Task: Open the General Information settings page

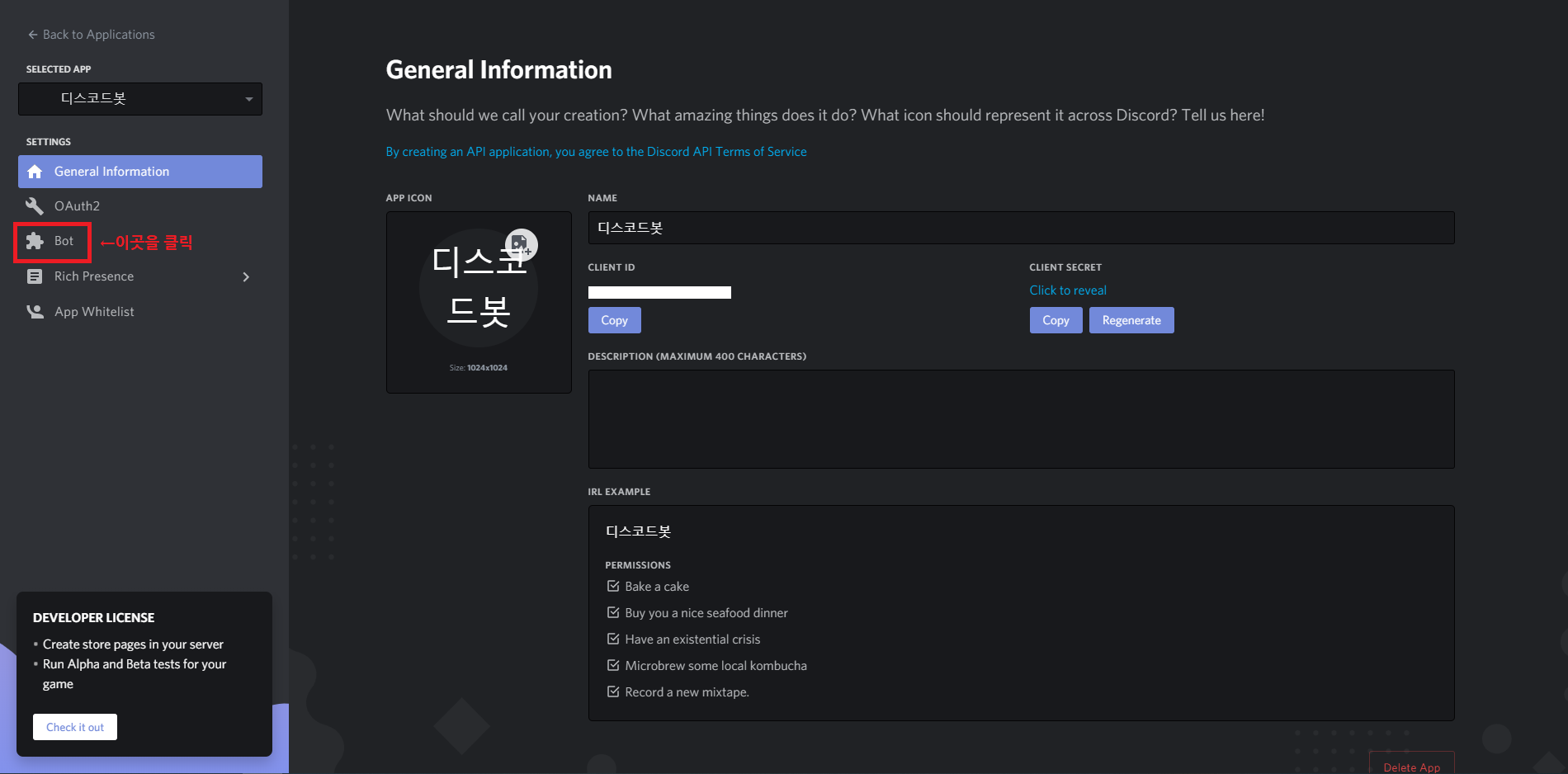Action: point(140,172)
